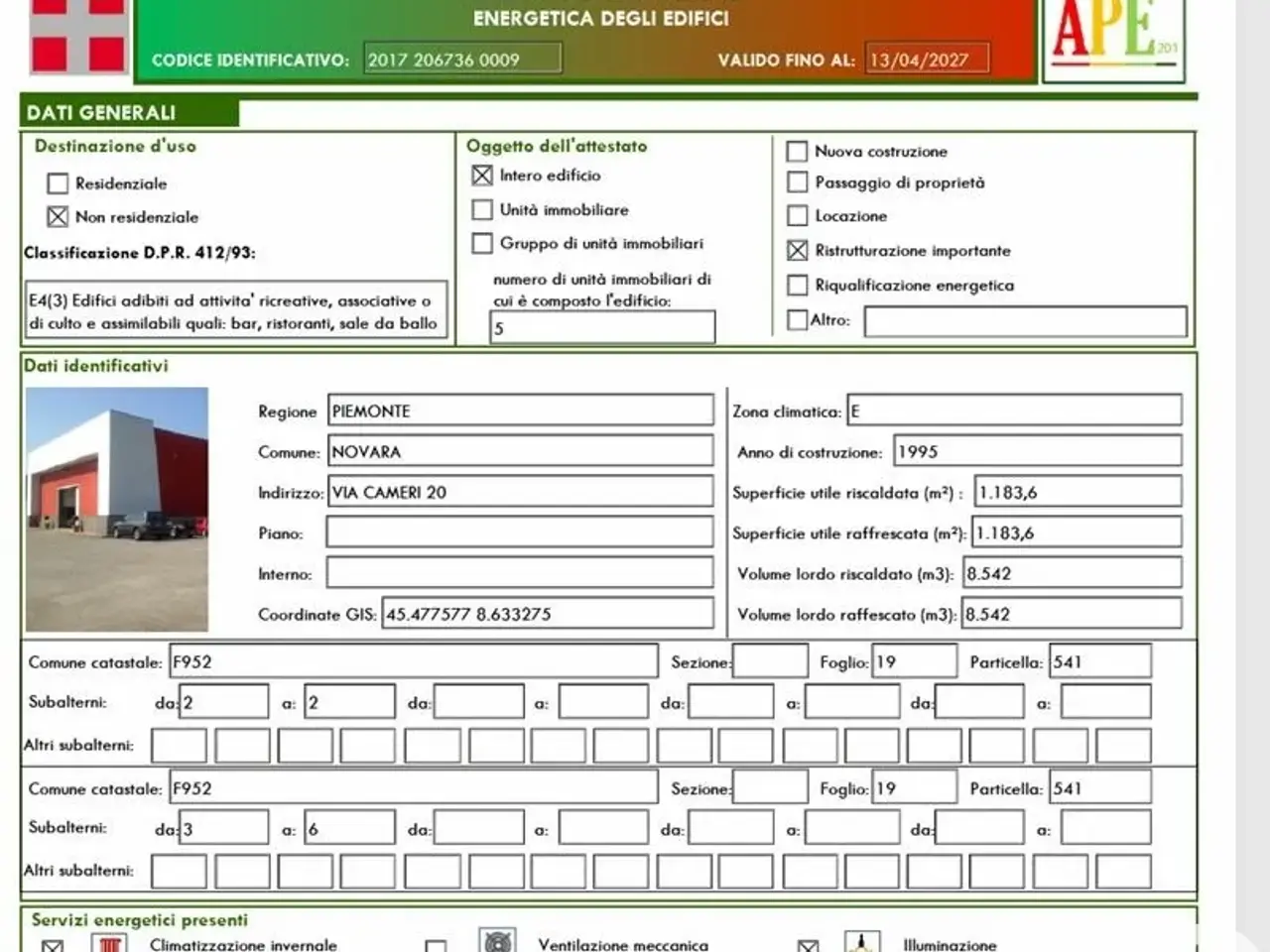This screenshot has width=1270, height=952.
Task: Click the empty Piano input field
Action: tap(520, 533)
